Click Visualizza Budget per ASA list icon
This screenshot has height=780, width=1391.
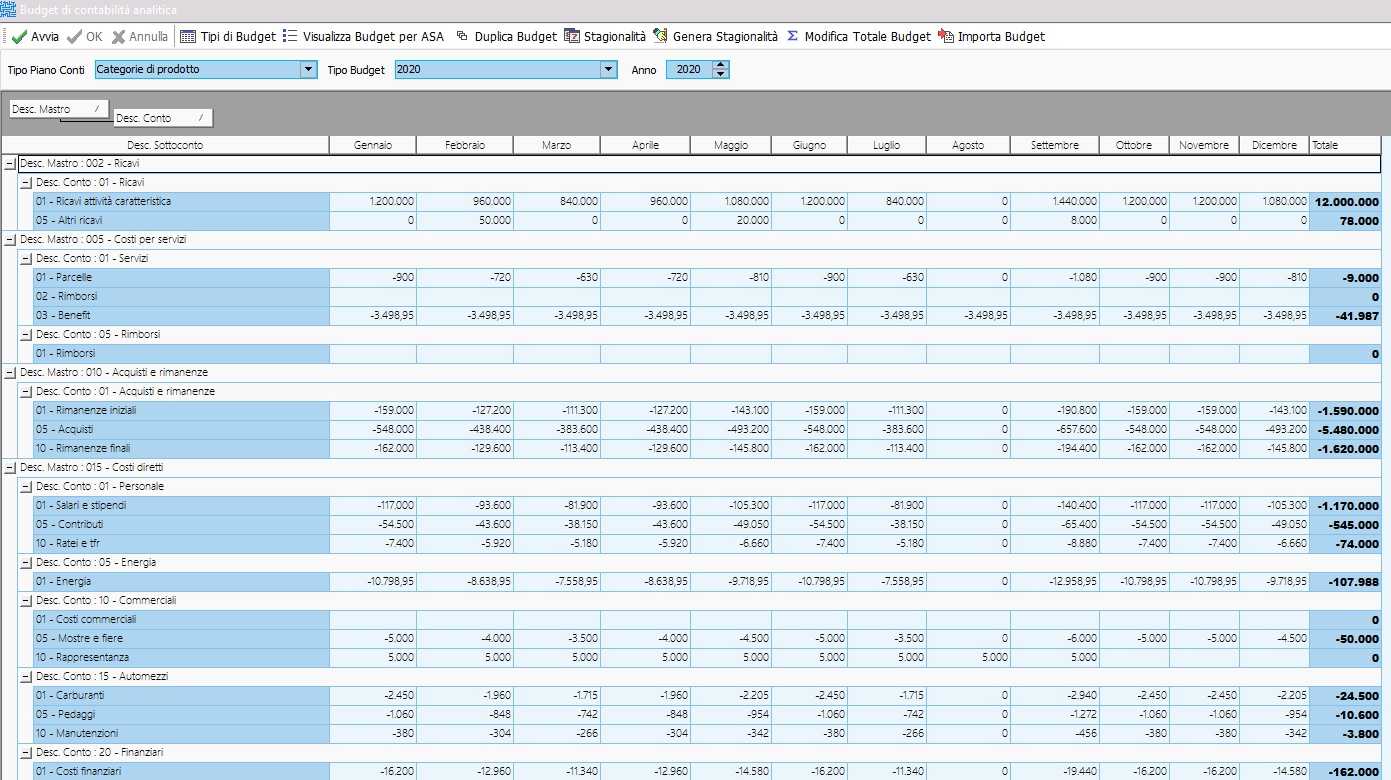pos(290,37)
